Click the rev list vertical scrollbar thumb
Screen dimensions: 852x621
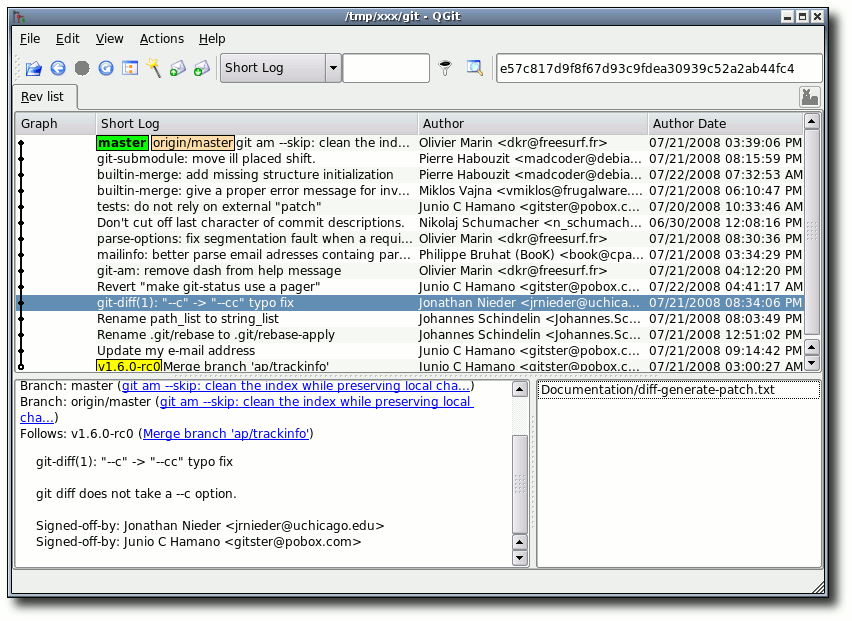(x=811, y=232)
